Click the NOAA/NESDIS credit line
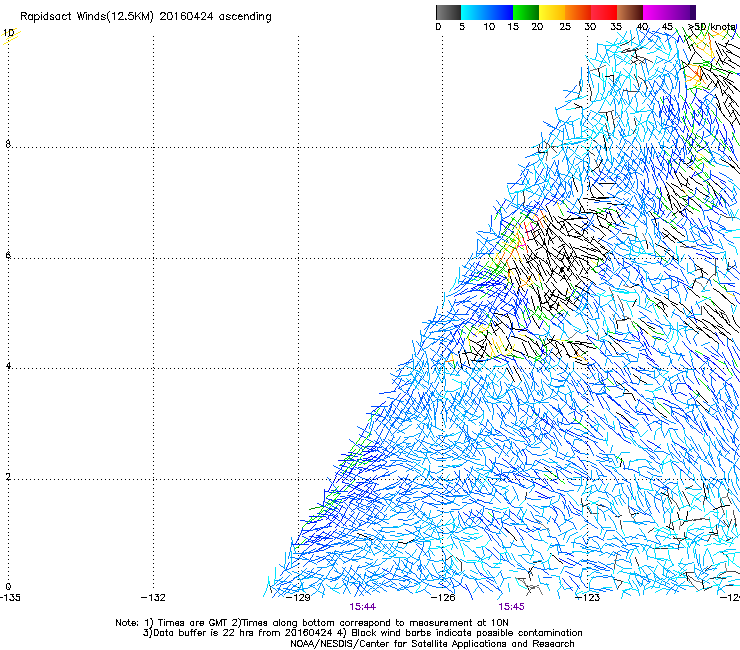Image resolution: width=740 pixels, height=650 pixels. click(432, 644)
